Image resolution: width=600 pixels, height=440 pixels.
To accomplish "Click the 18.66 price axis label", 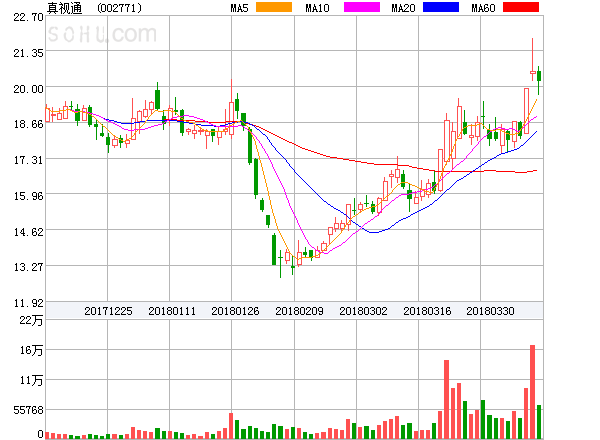I will (x=28, y=124).
